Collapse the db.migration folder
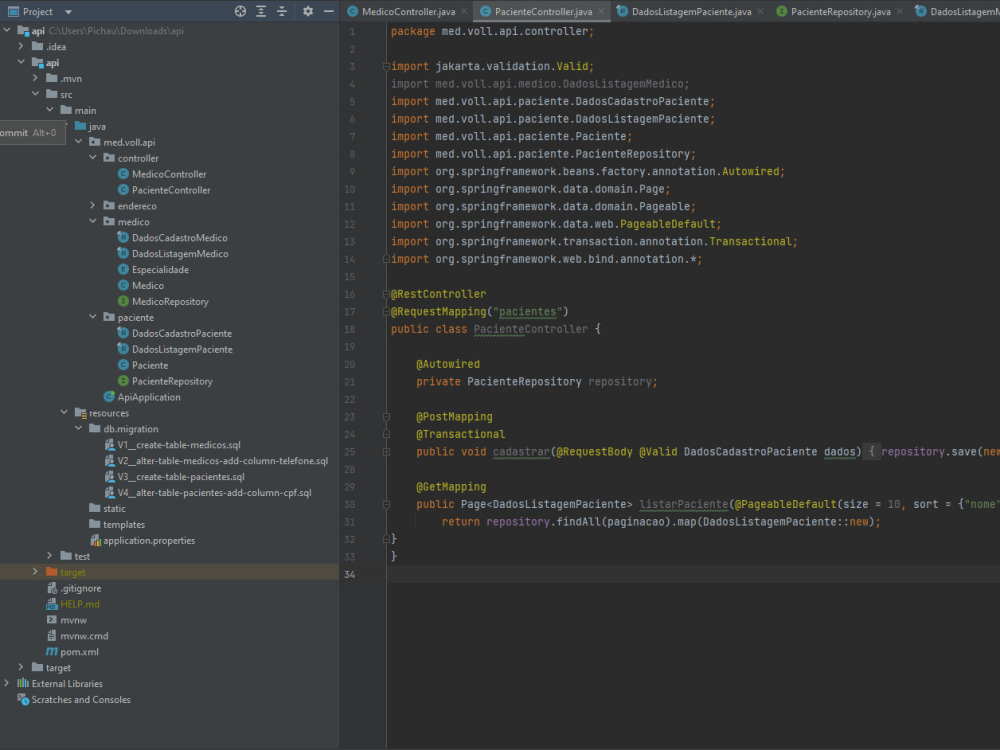 [x=78, y=429]
